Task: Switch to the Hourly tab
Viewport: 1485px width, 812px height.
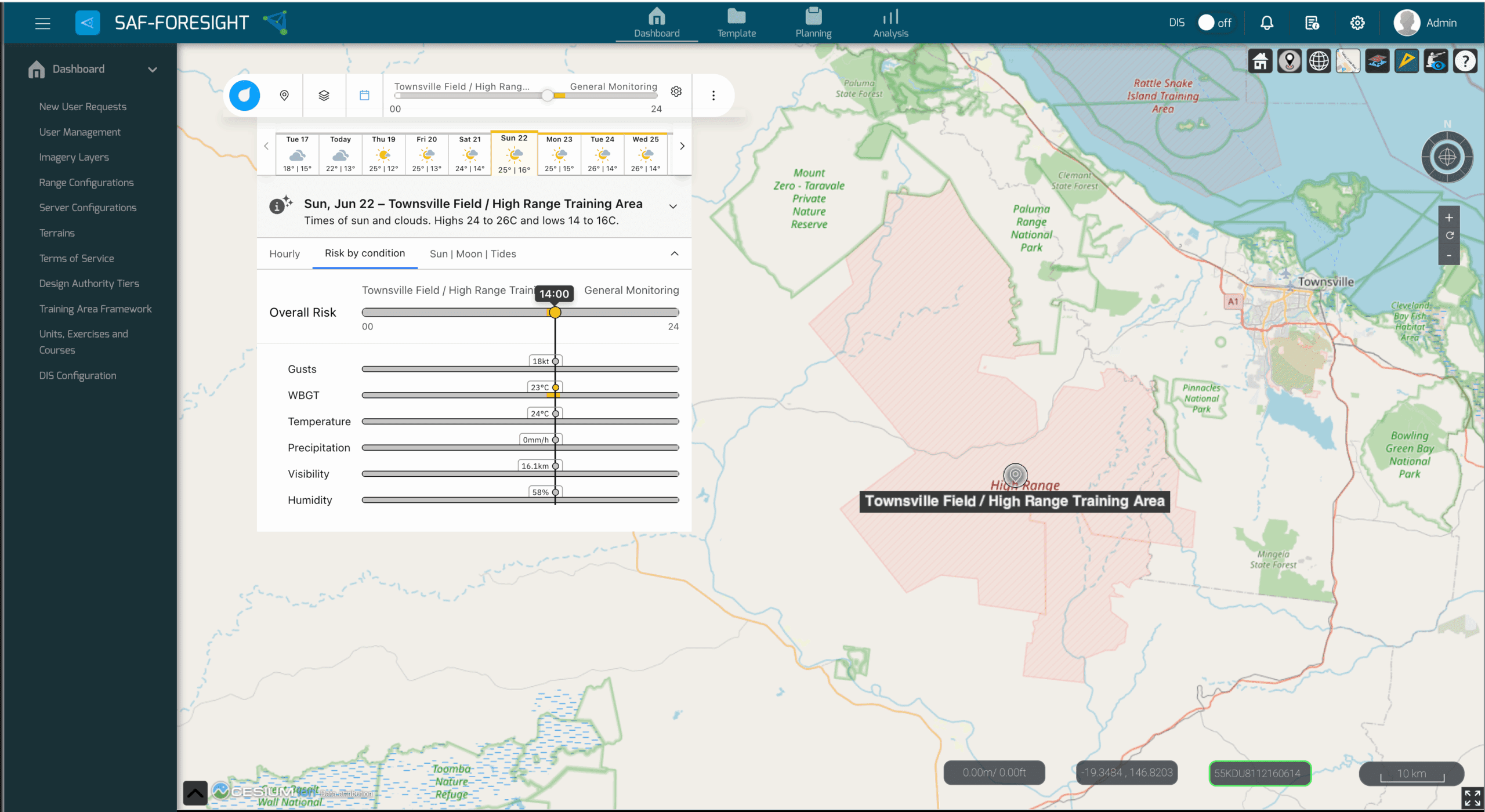Action: tap(284, 253)
